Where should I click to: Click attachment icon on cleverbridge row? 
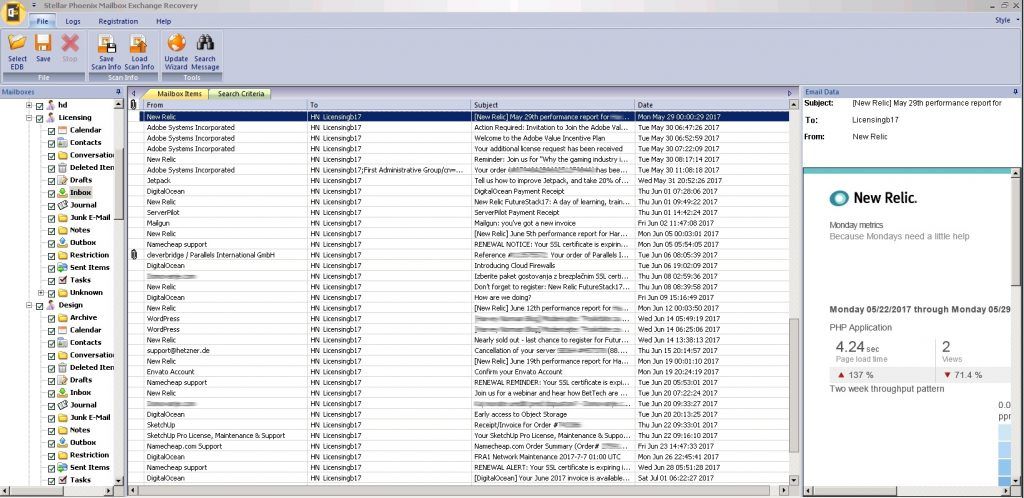pos(134,255)
